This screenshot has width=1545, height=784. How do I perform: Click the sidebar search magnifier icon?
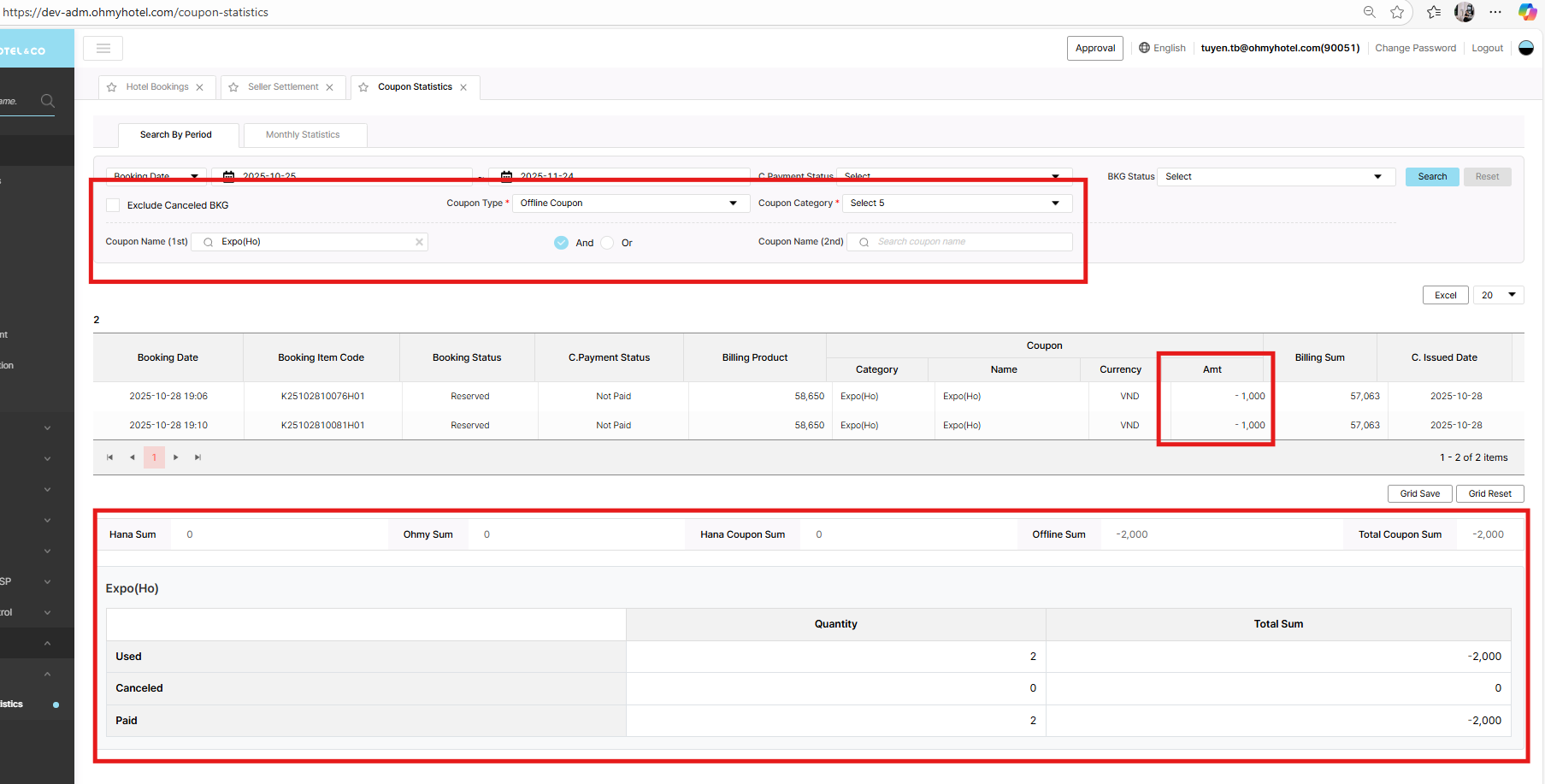[x=48, y=101]
